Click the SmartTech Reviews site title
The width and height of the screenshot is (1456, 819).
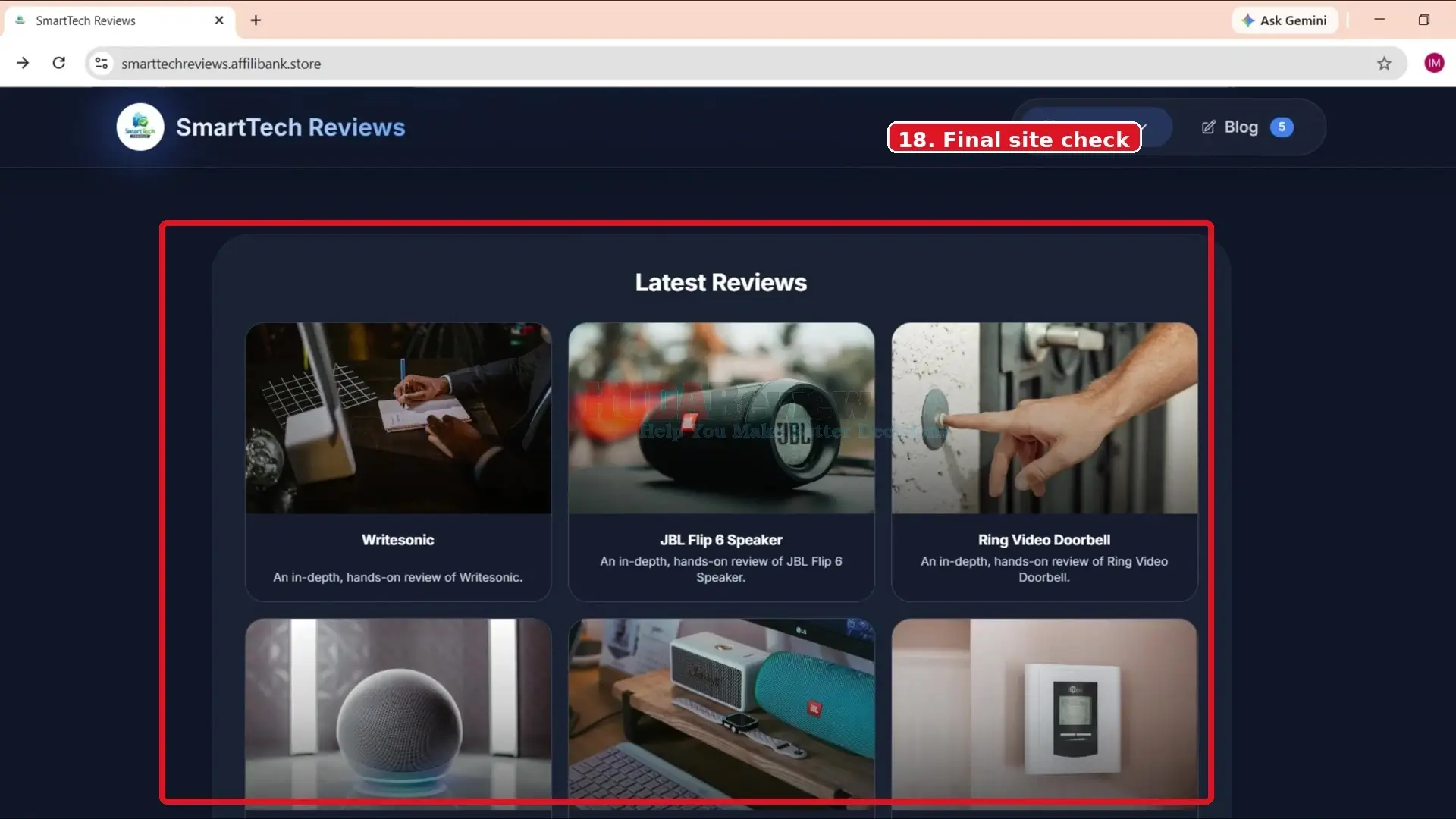[290, 127]
